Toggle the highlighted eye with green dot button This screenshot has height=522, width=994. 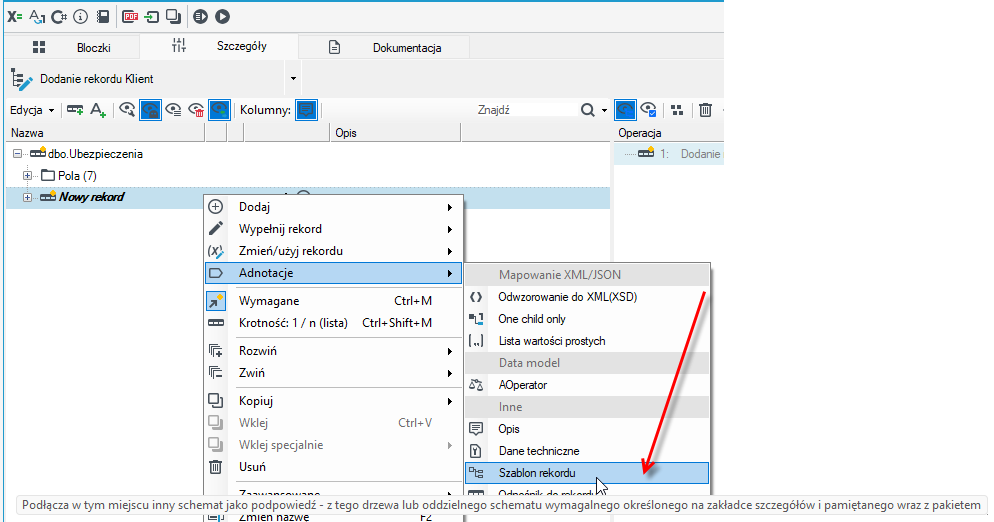[x=219, y=110]
